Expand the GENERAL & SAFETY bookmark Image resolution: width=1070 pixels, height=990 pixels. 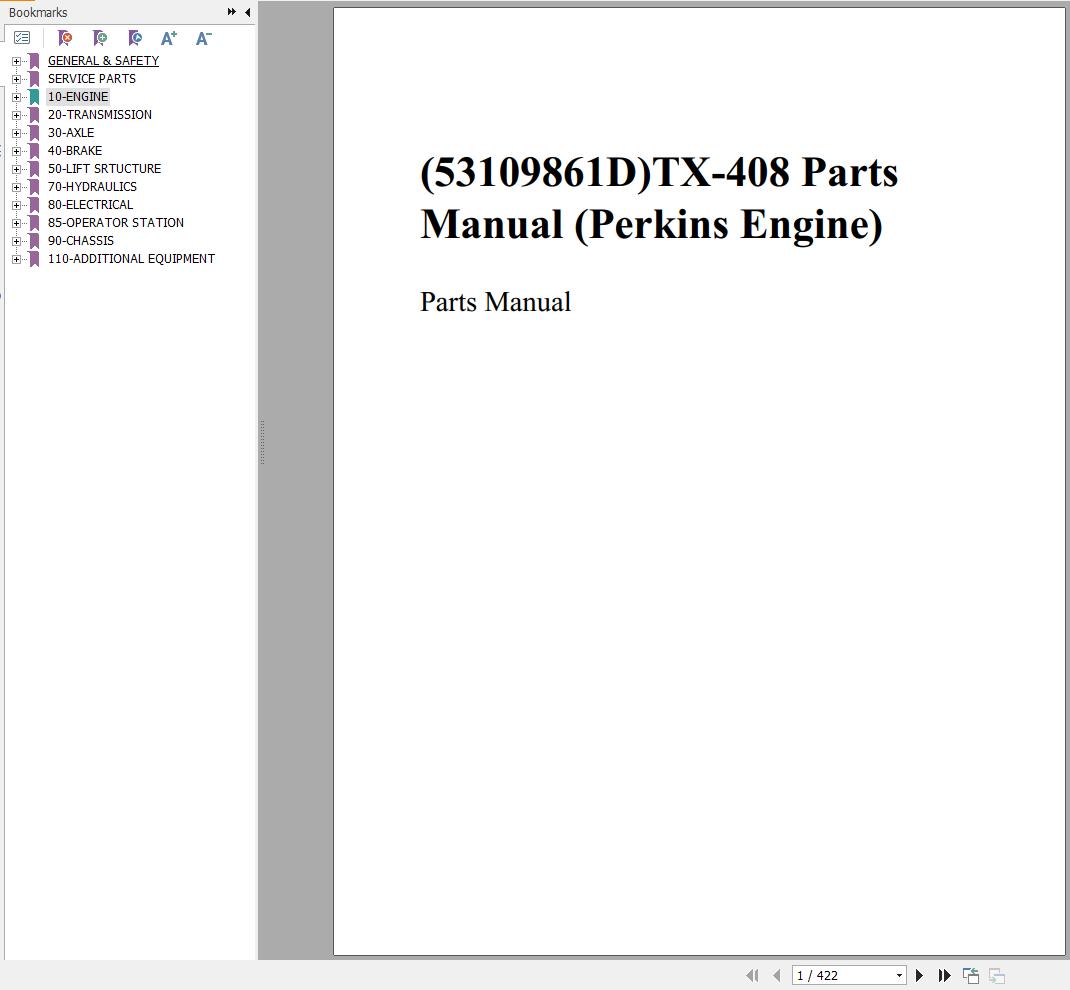click(16, 61)
